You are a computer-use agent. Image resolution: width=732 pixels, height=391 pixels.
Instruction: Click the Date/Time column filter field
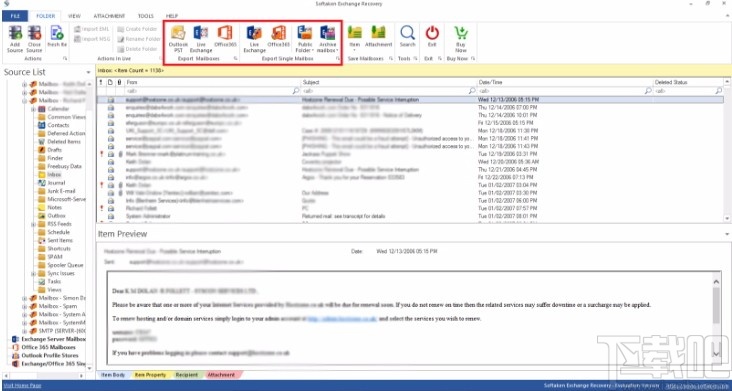tap(565, 91)
